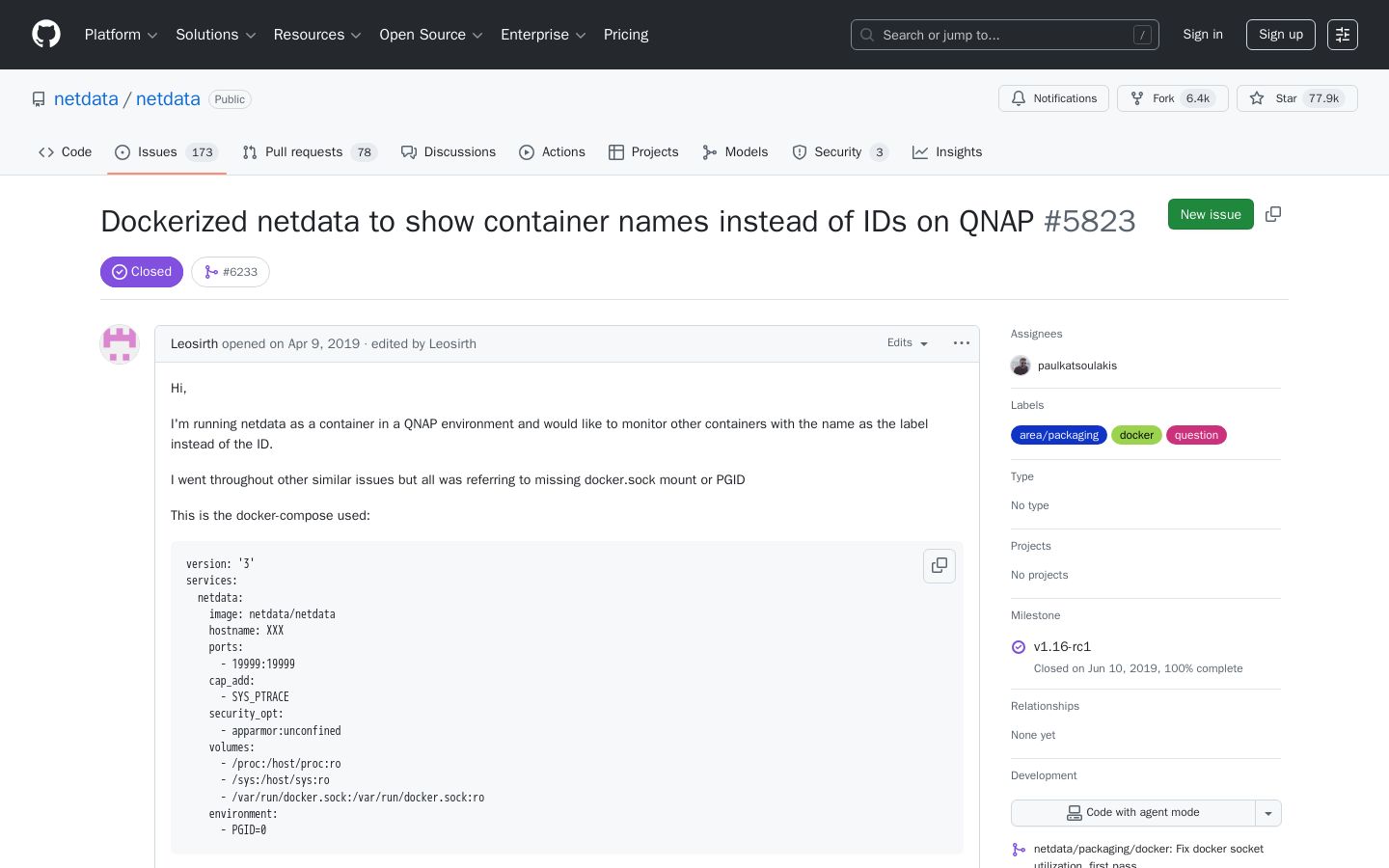Open the Pull requests tab
Screen dimensions: 1389x868
310,152
